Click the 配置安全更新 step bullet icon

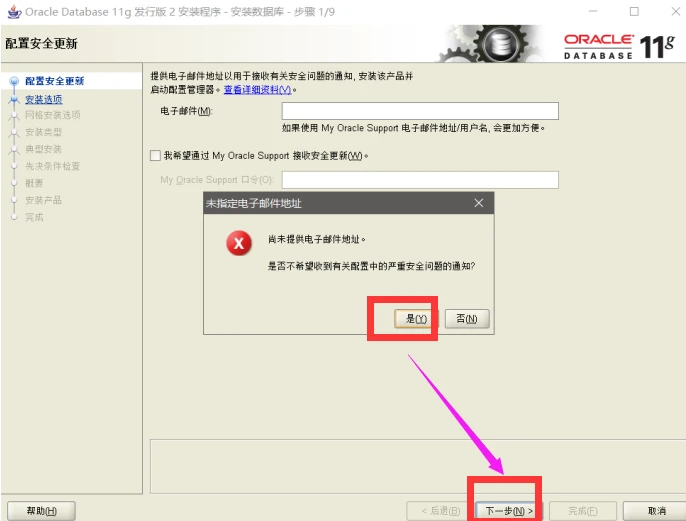click(x=14, y=81)
